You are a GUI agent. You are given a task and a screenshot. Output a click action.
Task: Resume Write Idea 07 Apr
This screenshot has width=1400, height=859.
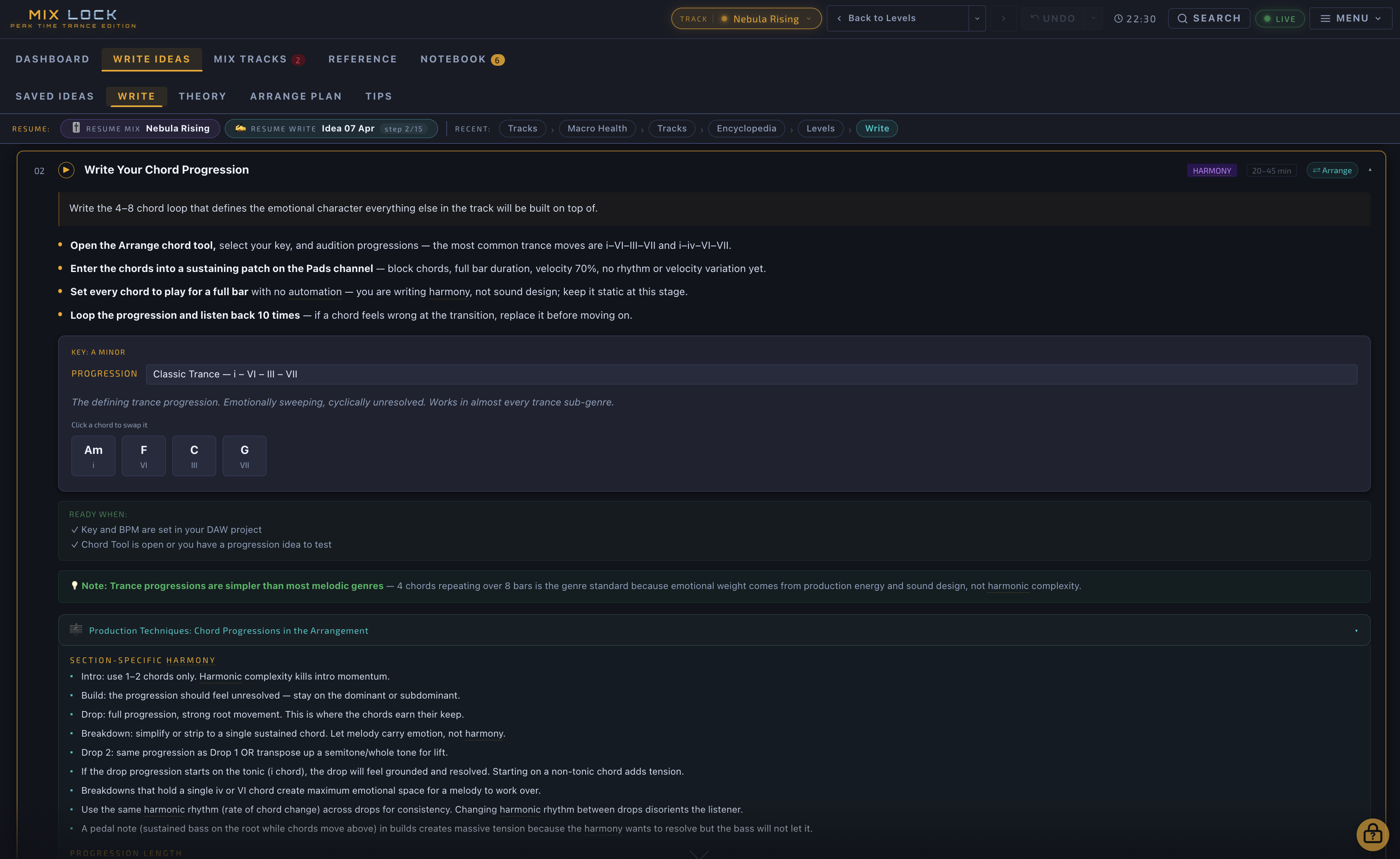[331, 129]
